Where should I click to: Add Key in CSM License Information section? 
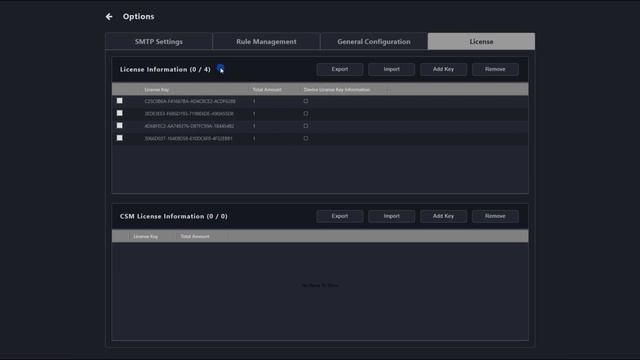pyautogui.click(x=443, y=216)
